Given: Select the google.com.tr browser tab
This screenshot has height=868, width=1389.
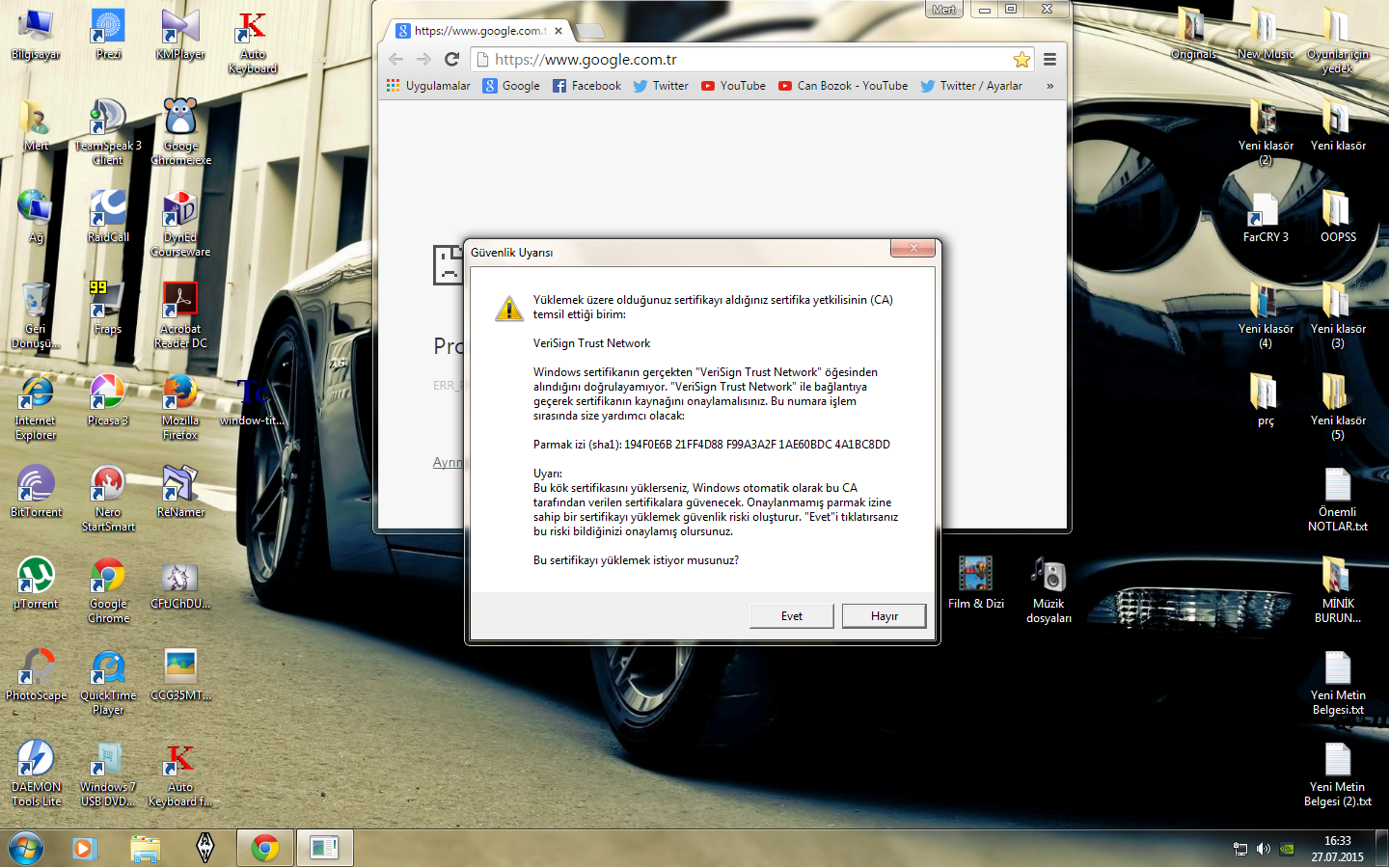Looking at the screenshot, I should click(x=479, y=31).
